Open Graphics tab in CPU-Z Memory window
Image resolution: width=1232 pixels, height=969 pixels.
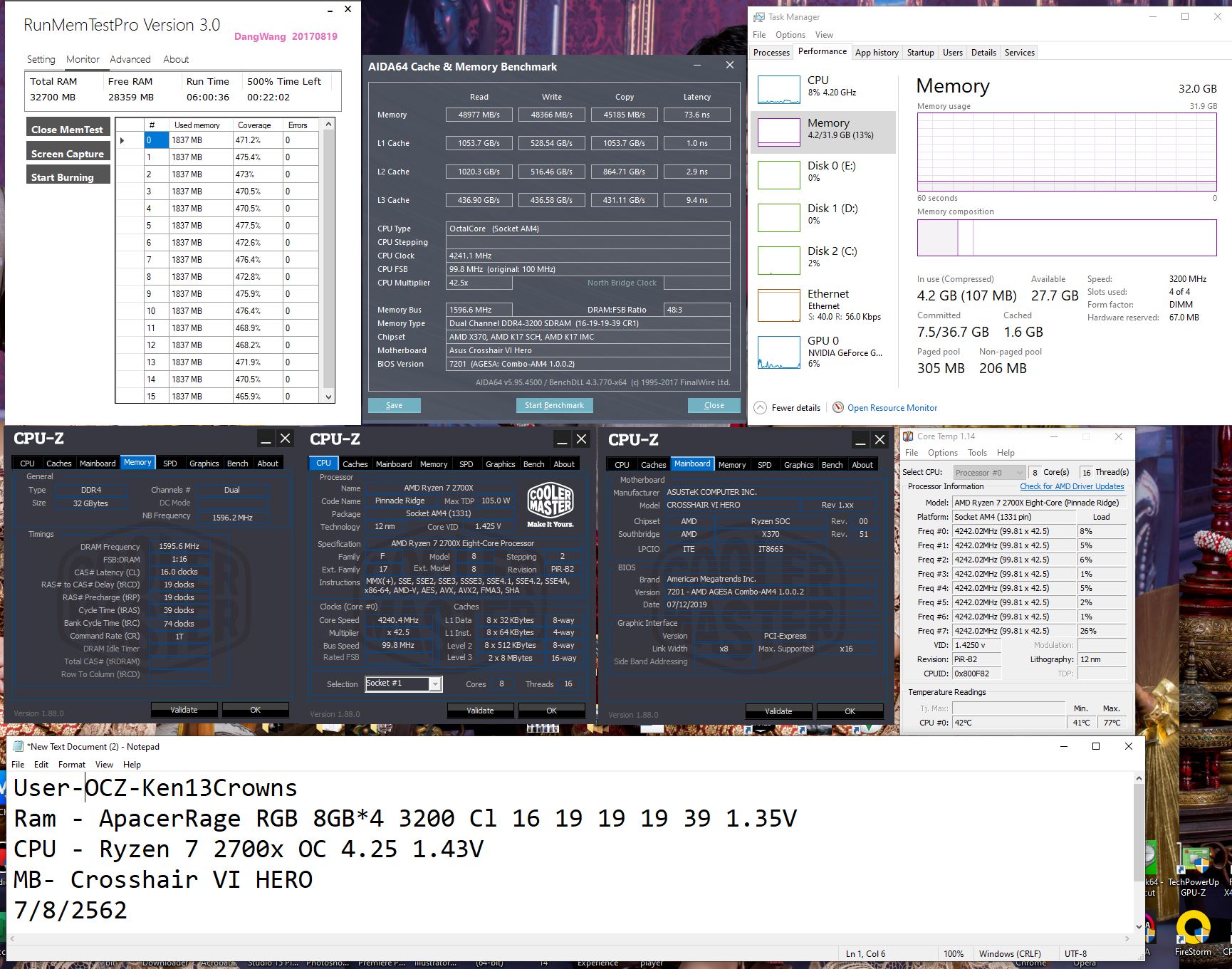(204, 463)
